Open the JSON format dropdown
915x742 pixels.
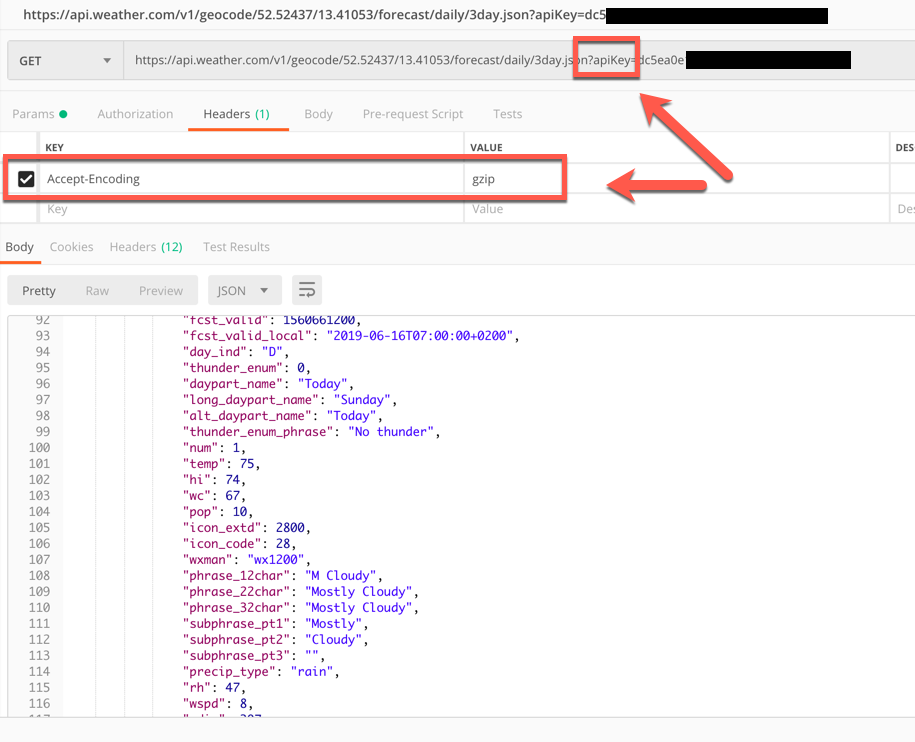[x=245, y=290]
